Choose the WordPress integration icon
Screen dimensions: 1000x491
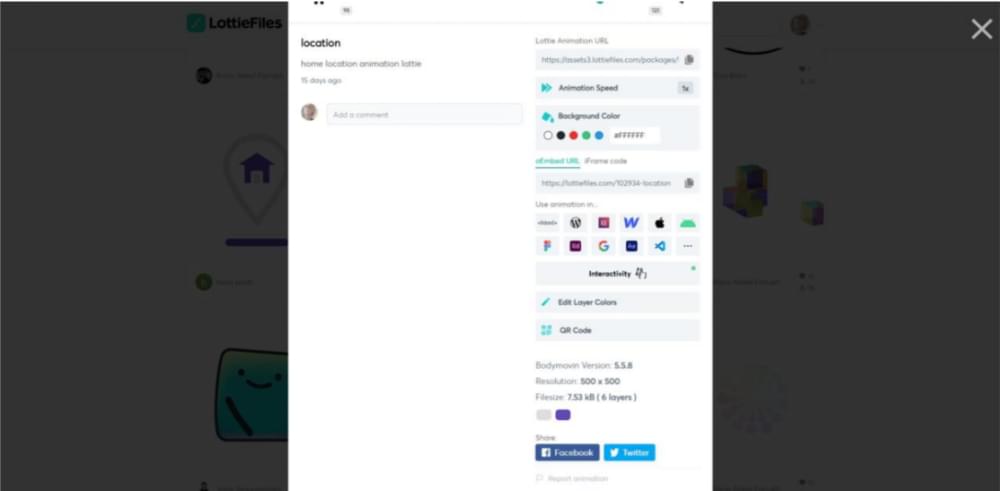coord(575,223)
